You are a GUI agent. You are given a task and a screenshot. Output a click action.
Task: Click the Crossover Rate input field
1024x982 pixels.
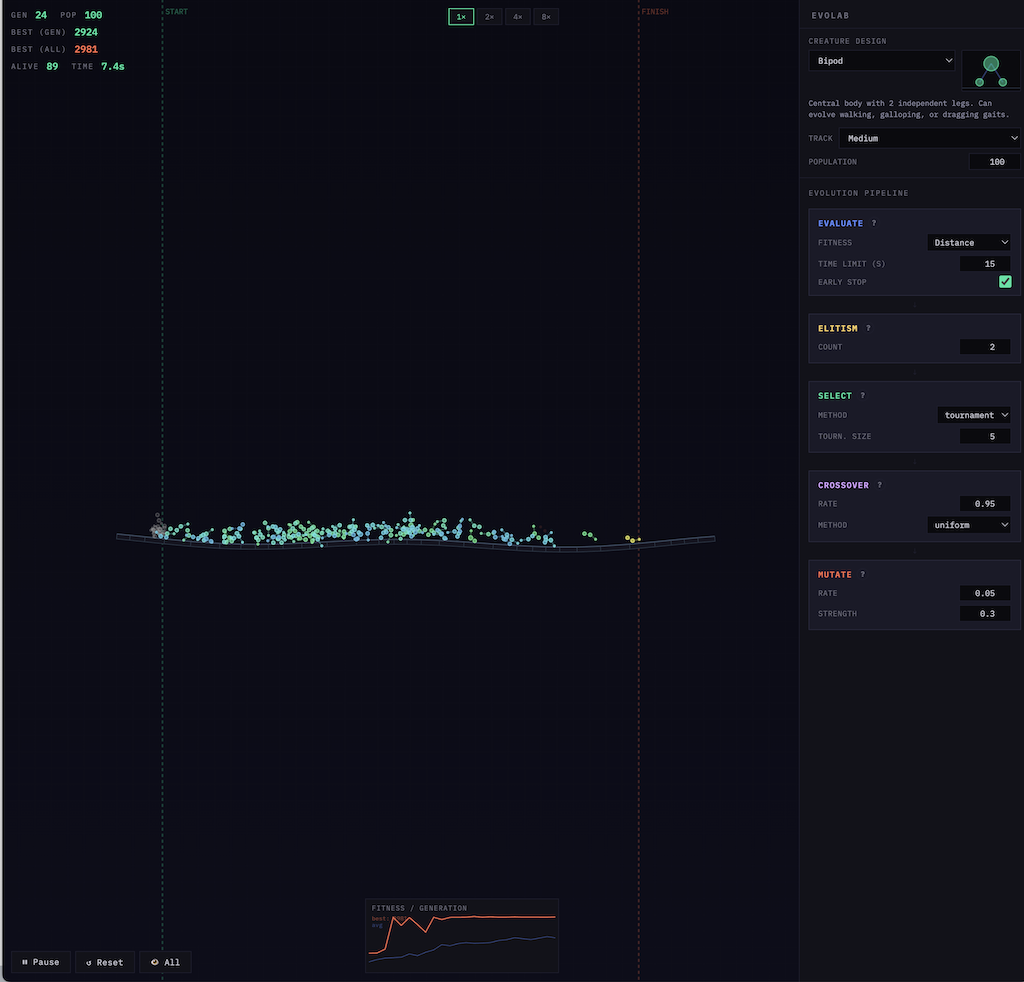pyautogui.click(x=985, y=503)
